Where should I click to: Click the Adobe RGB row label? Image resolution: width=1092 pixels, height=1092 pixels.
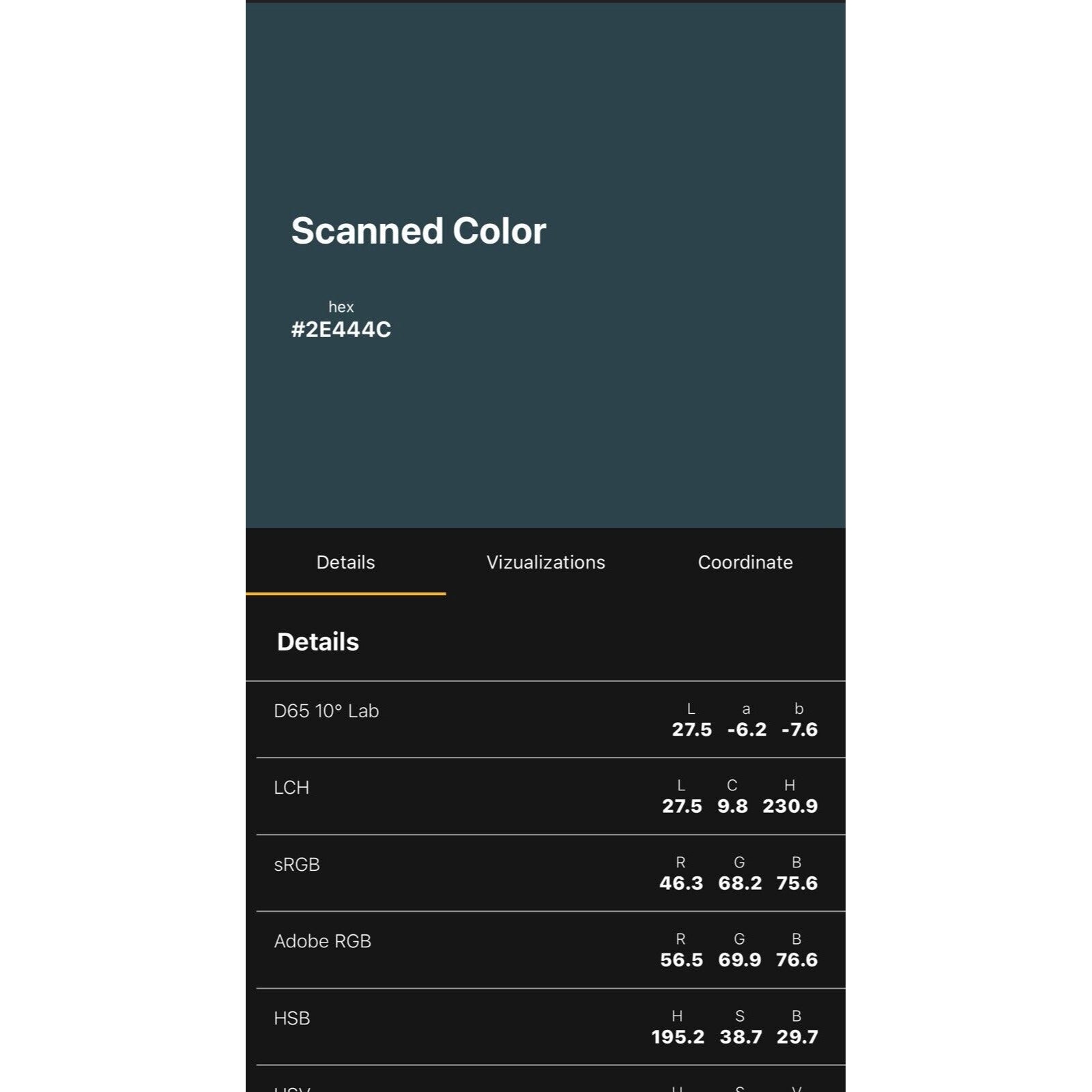322,941
